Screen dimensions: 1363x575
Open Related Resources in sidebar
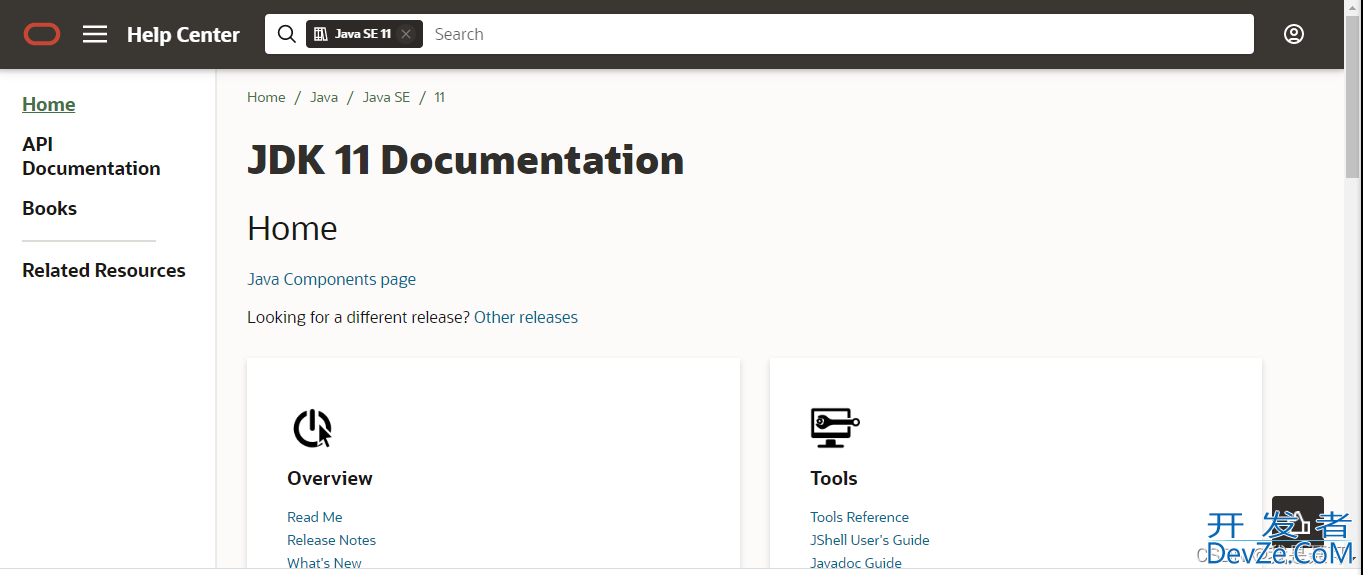(104, 270)
